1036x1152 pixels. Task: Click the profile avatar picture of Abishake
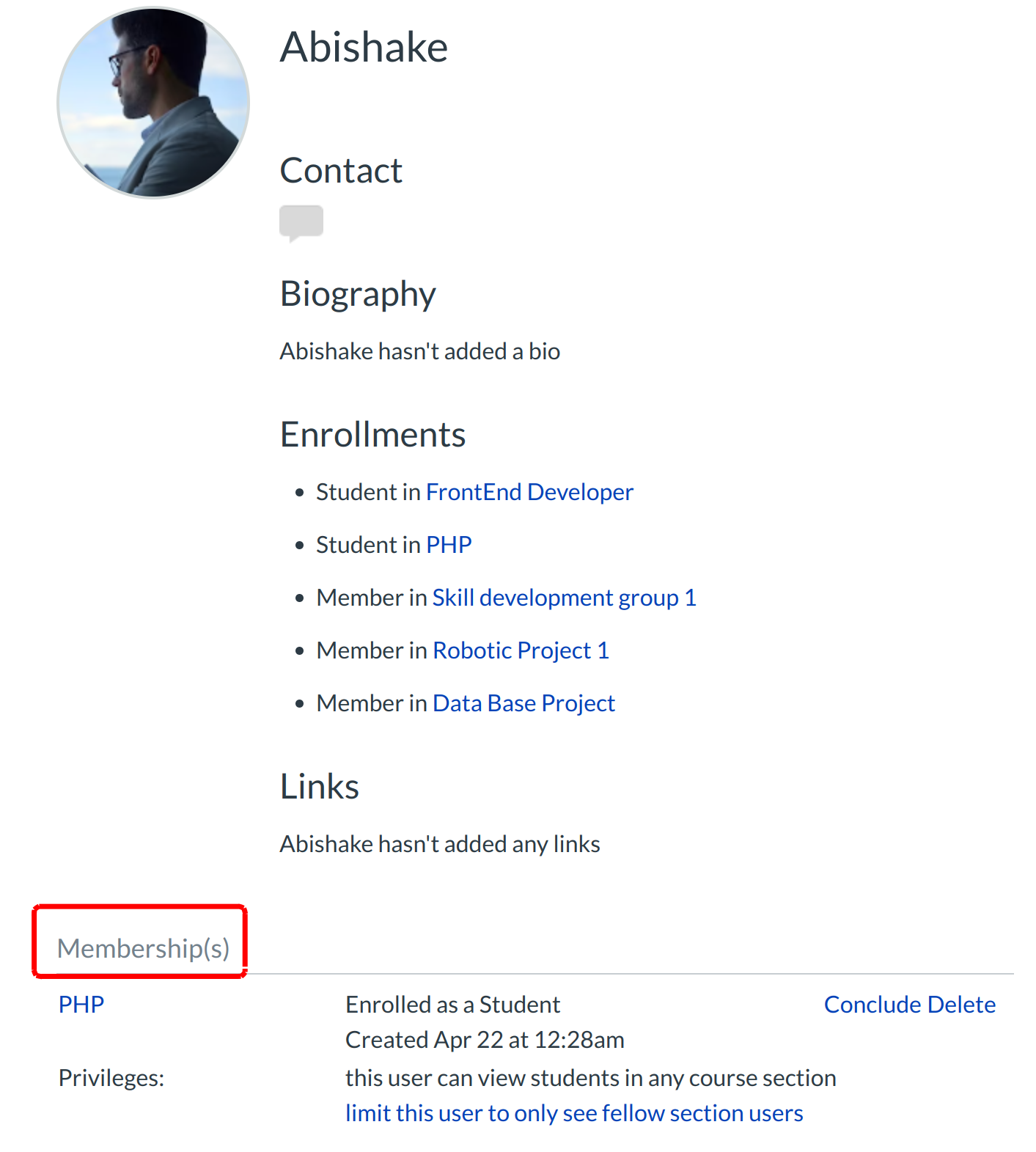tap(152, 103)
